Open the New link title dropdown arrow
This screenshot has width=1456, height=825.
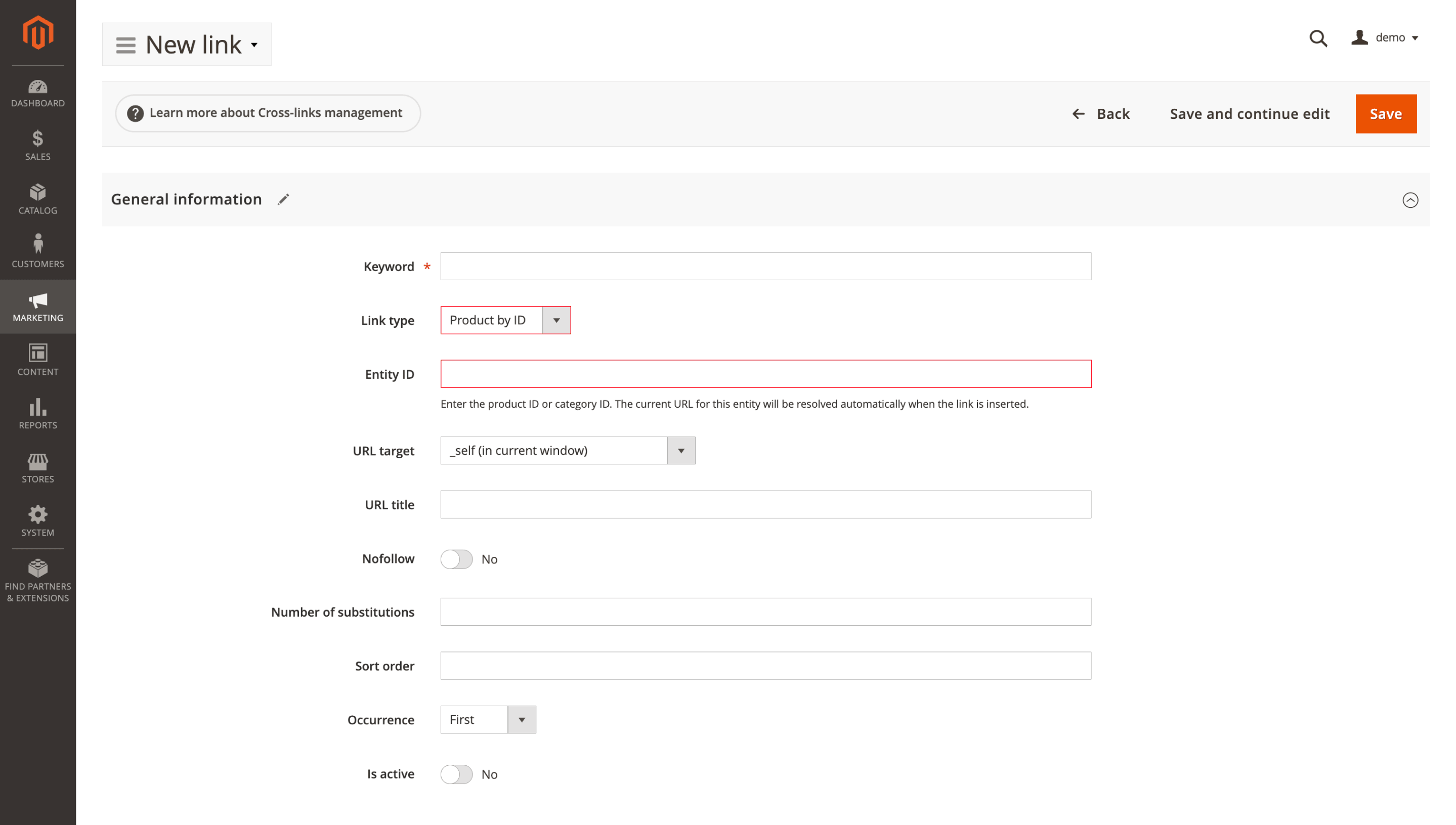point(254,45)
